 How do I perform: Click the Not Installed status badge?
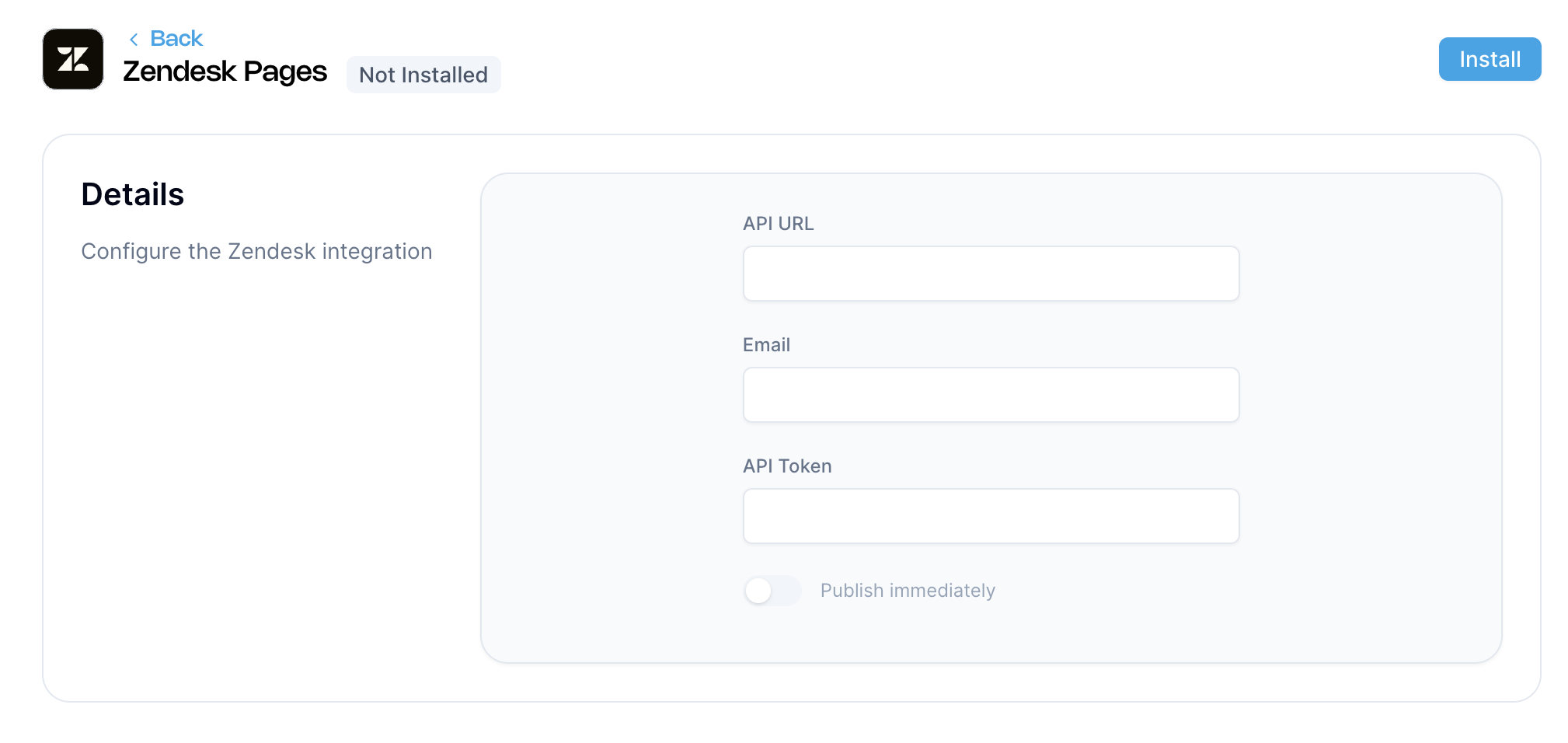tap(423, 75)
